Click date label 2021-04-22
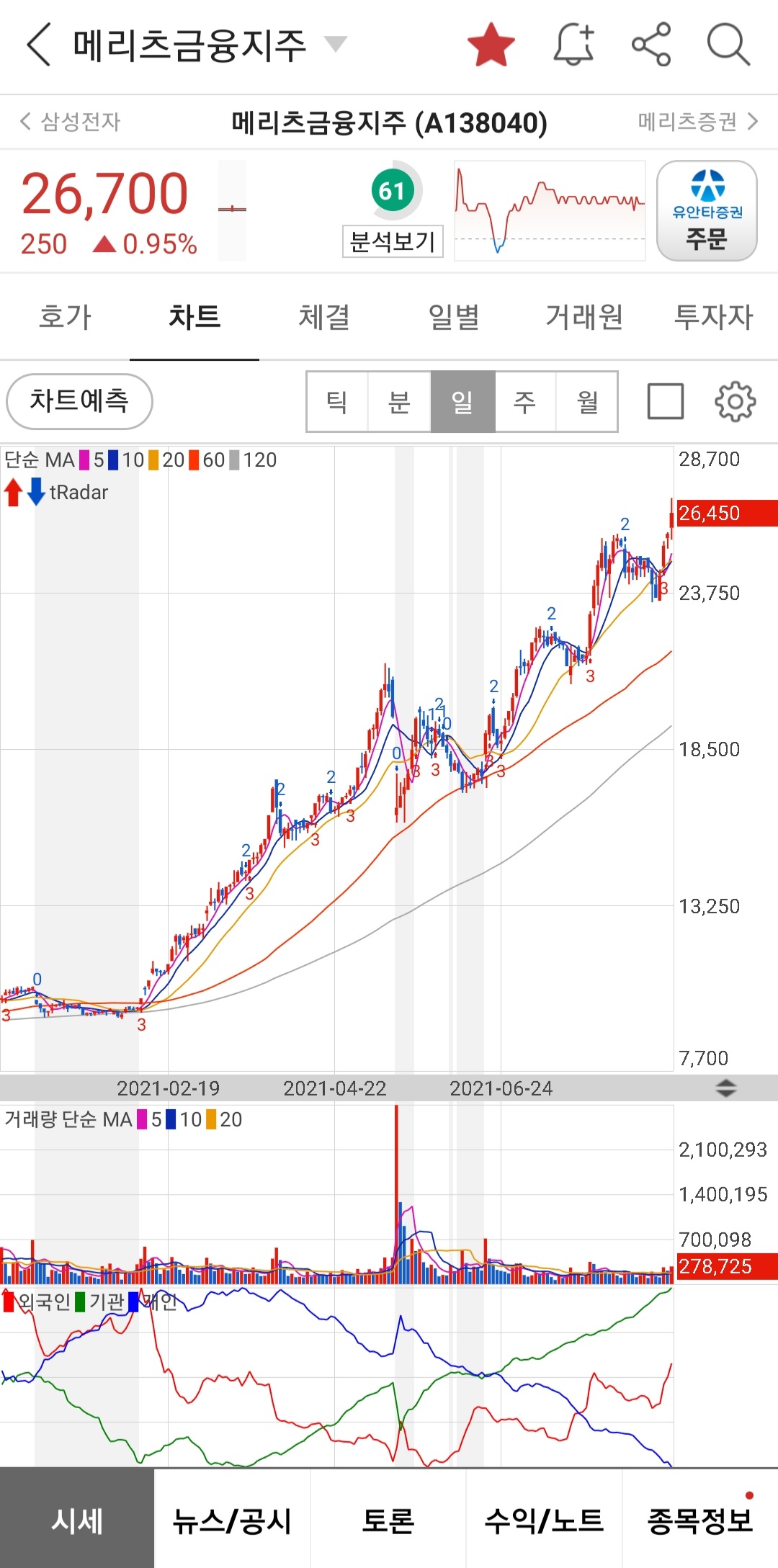Image resolution: width=778 pixels, height=1568 pixels. pyautogui.click(x=335, y=1088)
